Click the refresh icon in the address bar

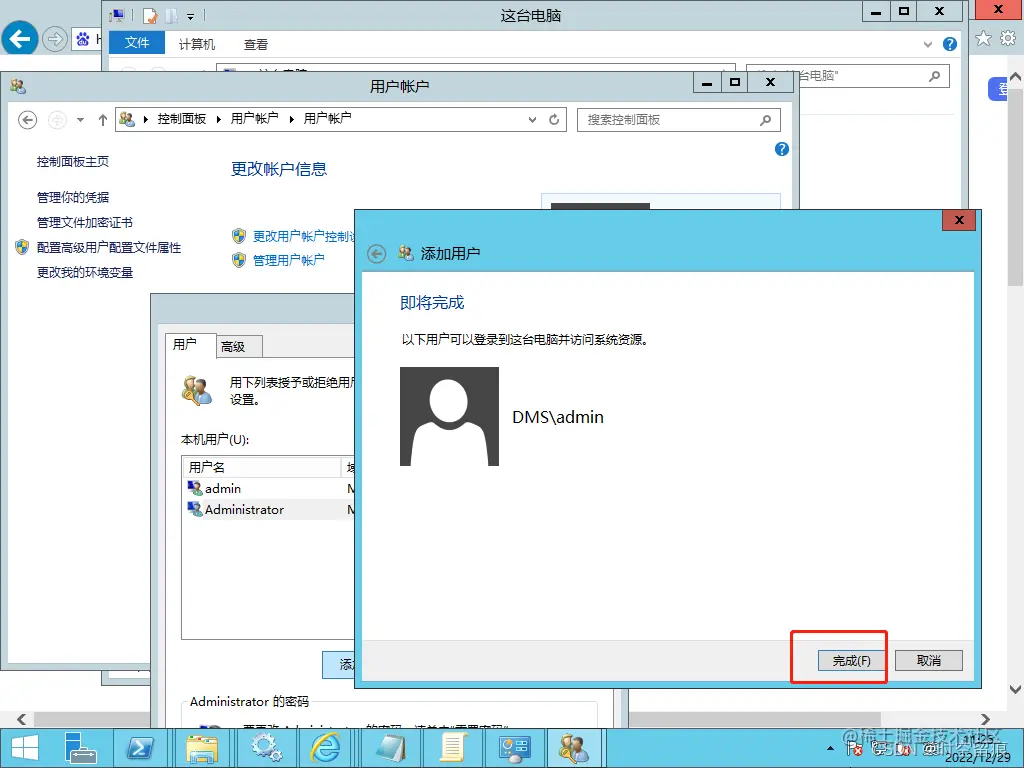tap(555, 118)
